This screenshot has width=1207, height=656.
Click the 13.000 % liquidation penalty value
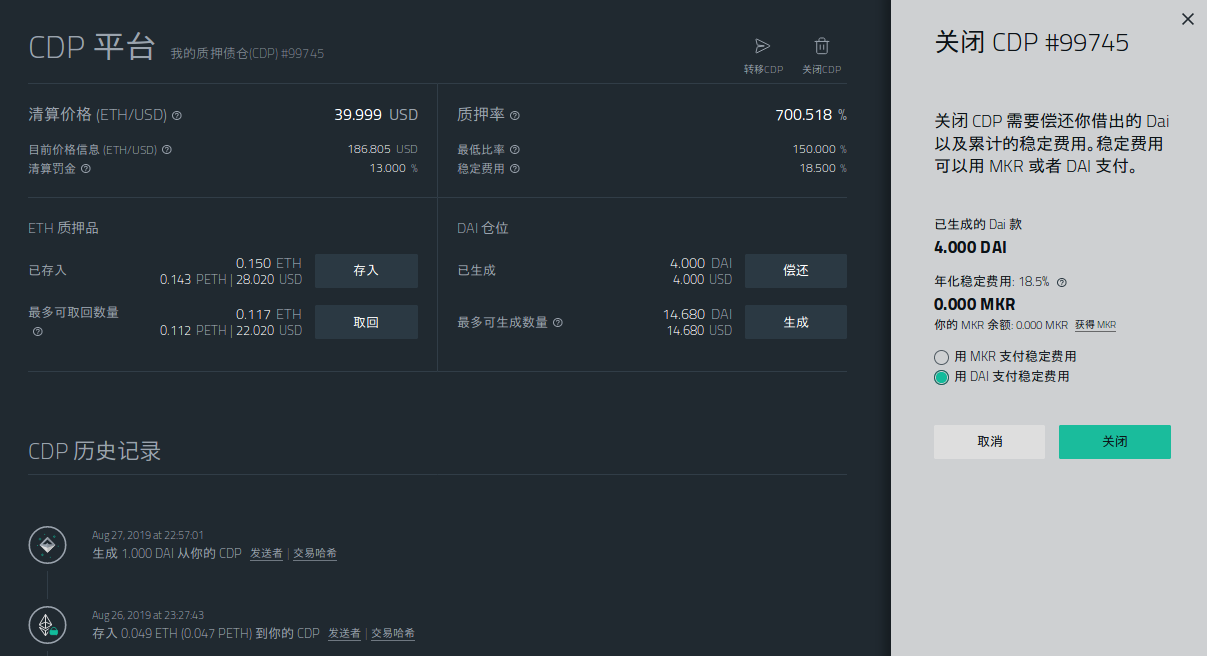(x=394, y=169)
